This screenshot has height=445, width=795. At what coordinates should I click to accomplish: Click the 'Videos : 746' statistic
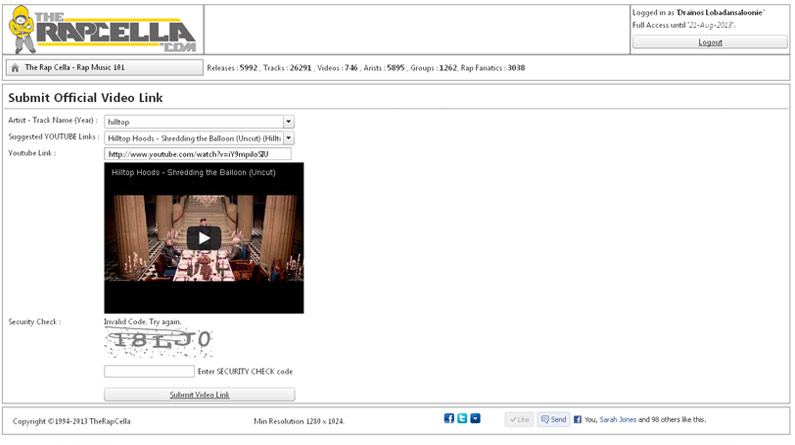337,67
